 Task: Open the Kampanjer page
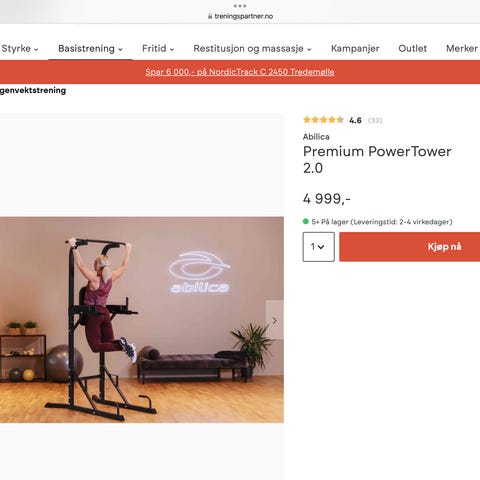coord(355,49)
